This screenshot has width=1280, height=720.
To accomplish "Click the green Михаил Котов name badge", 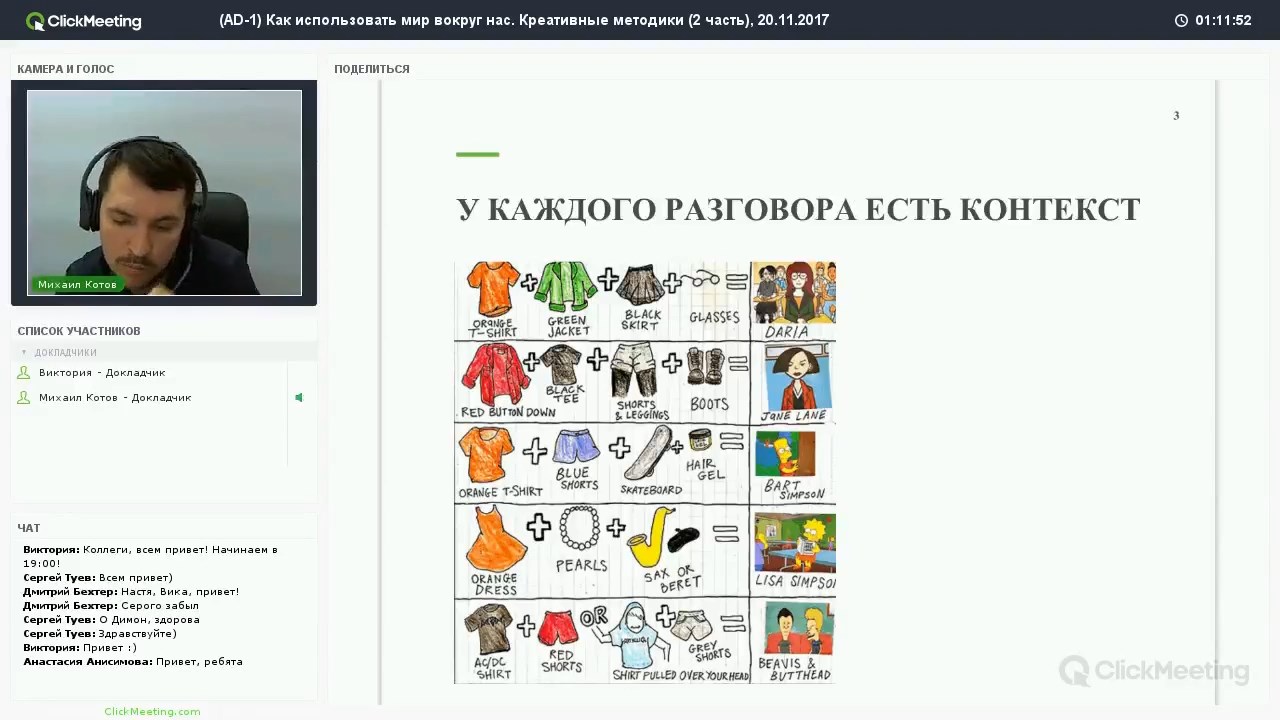I will [x=77, y=285].
